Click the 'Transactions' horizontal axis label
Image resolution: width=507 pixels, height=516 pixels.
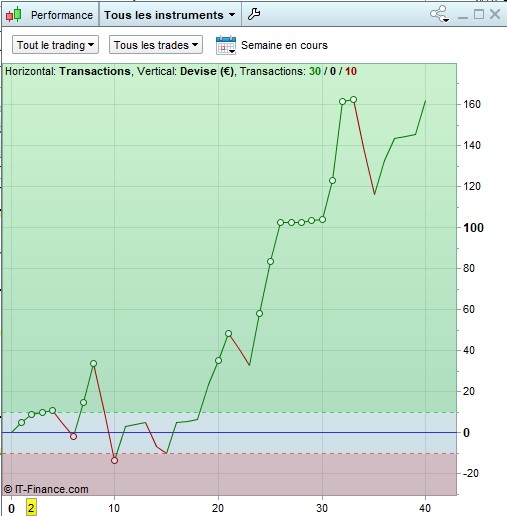tap(95, 71)
